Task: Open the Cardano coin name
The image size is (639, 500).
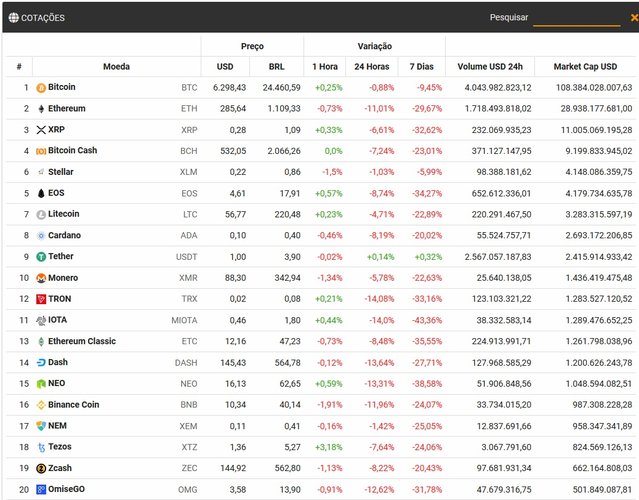Action: coord(64,235)
